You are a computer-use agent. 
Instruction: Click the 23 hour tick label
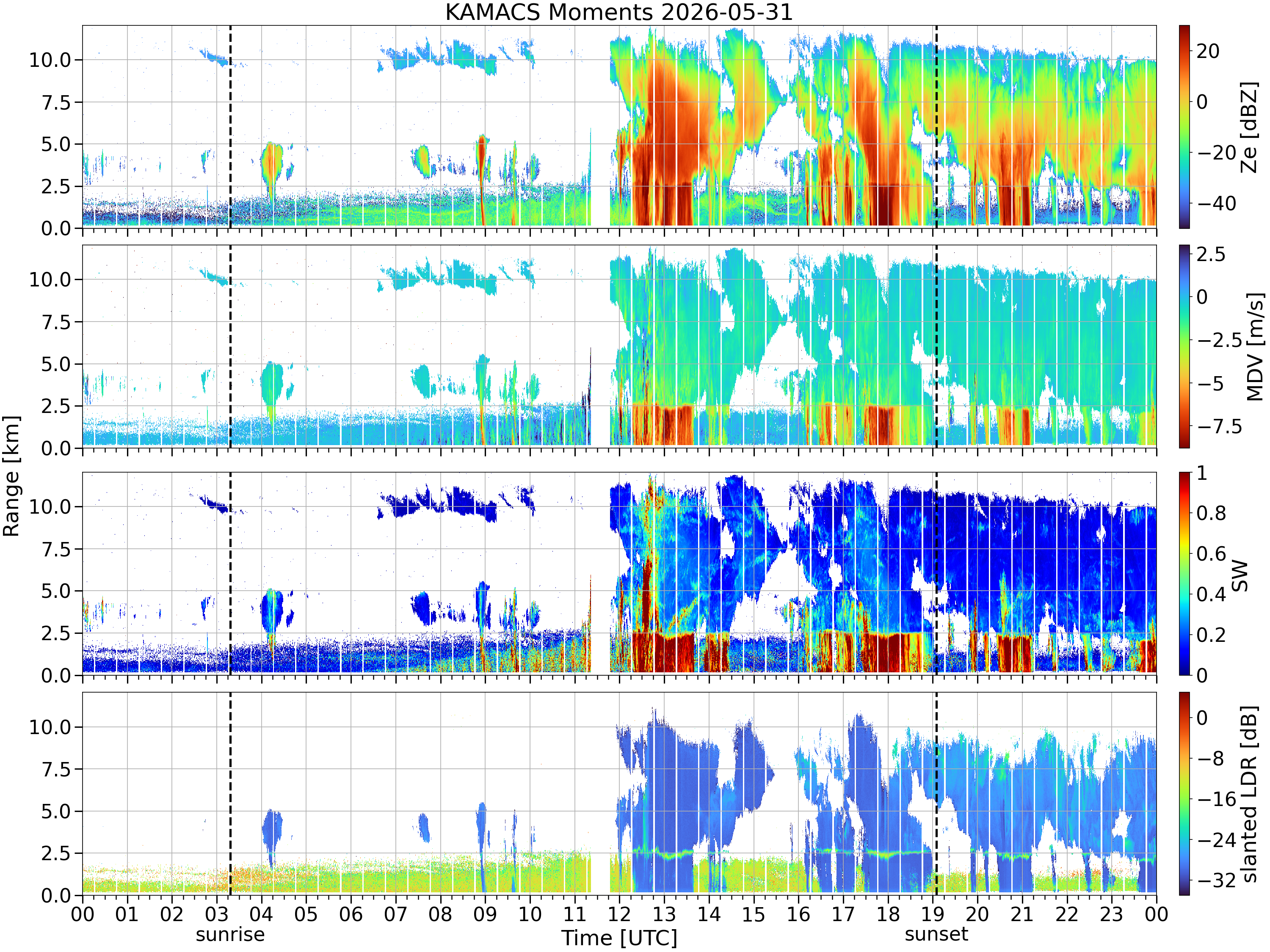(1112, 914)
